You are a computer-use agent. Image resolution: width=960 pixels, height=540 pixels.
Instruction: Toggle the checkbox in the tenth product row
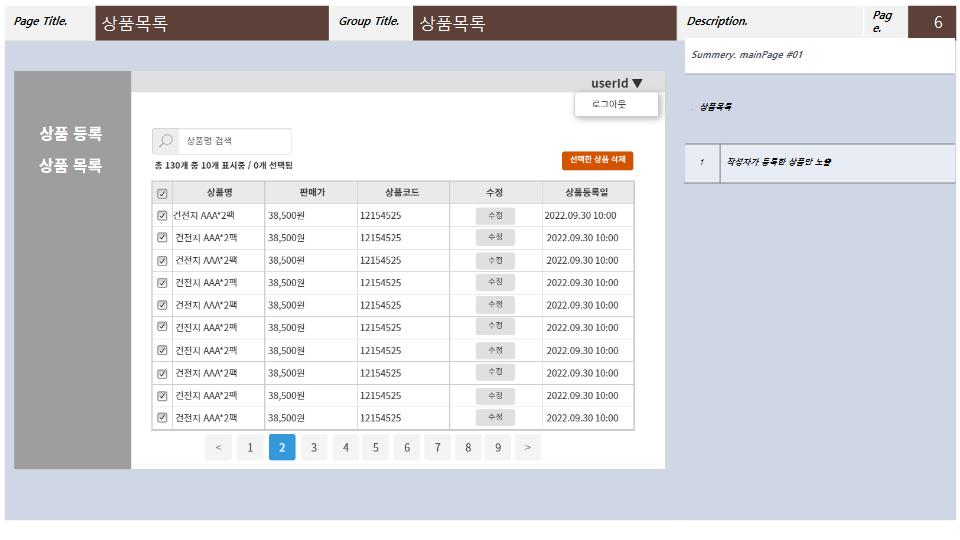(162, 418)
